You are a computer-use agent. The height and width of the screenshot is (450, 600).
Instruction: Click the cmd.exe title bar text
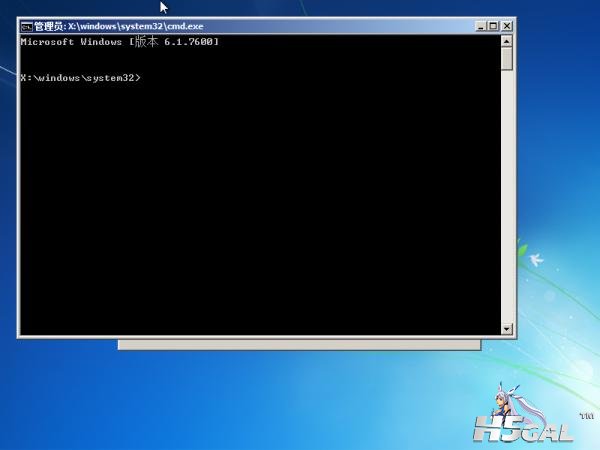click(119, 26)
